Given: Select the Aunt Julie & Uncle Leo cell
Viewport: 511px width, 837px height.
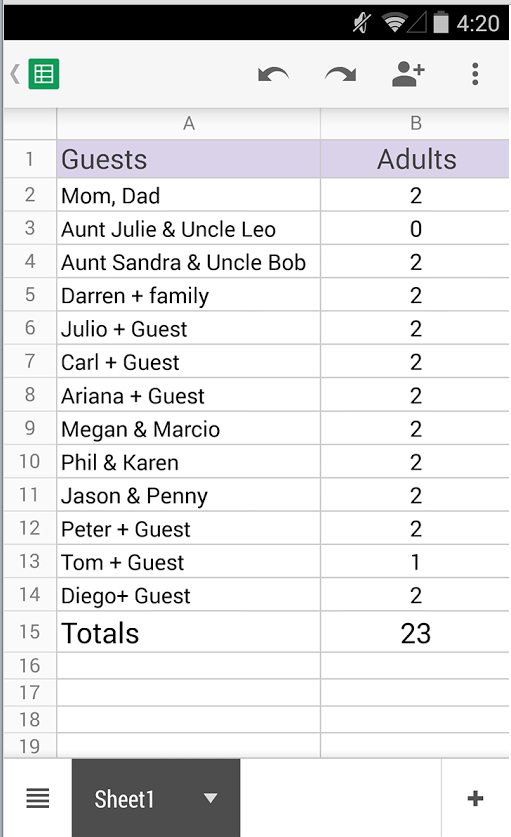Looking at the screenshot, I should pyautogui.click(x=188, y=228).
